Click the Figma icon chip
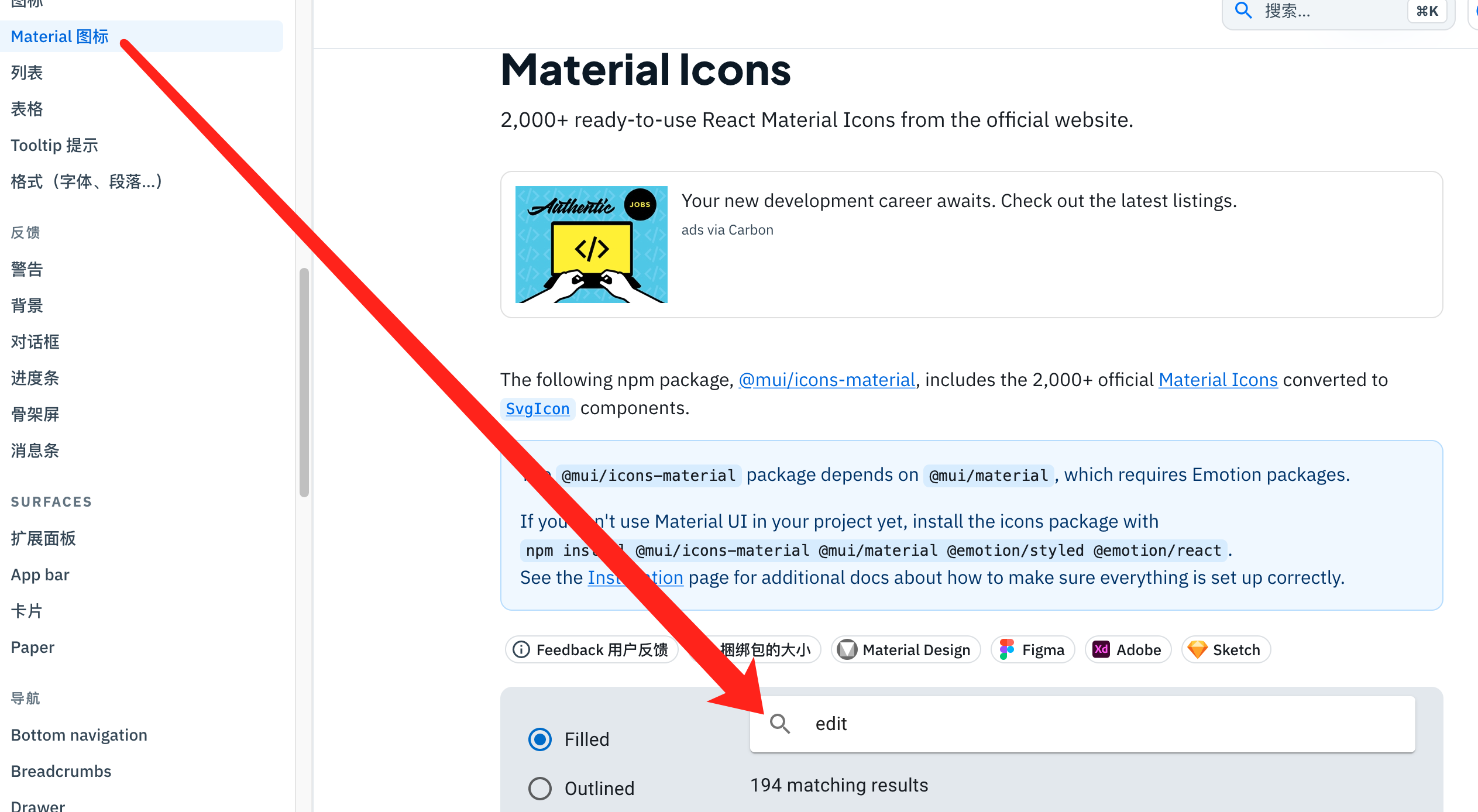The image size is (1478, 812). point(1032,649)
